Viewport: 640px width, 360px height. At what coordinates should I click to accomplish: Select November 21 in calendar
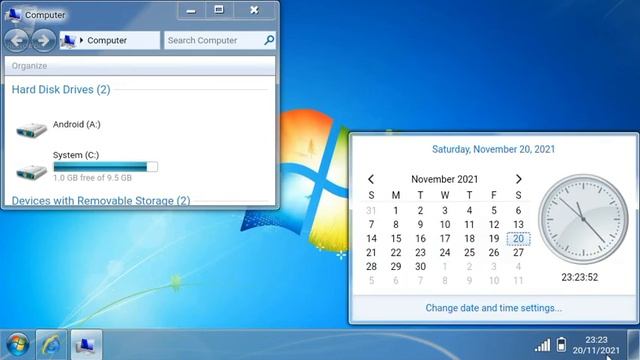[371, 253]
